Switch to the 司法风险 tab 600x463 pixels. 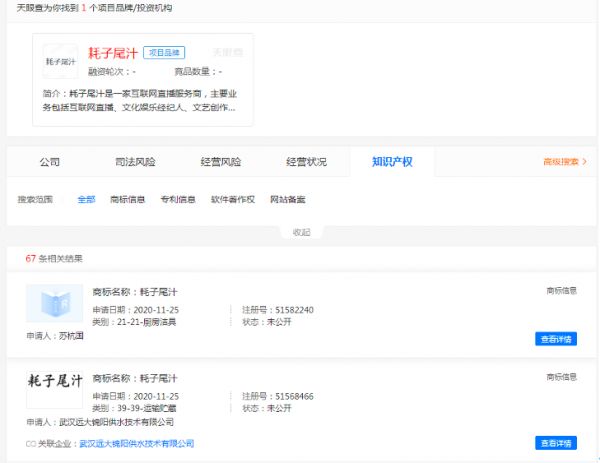[x=136, y=161]
